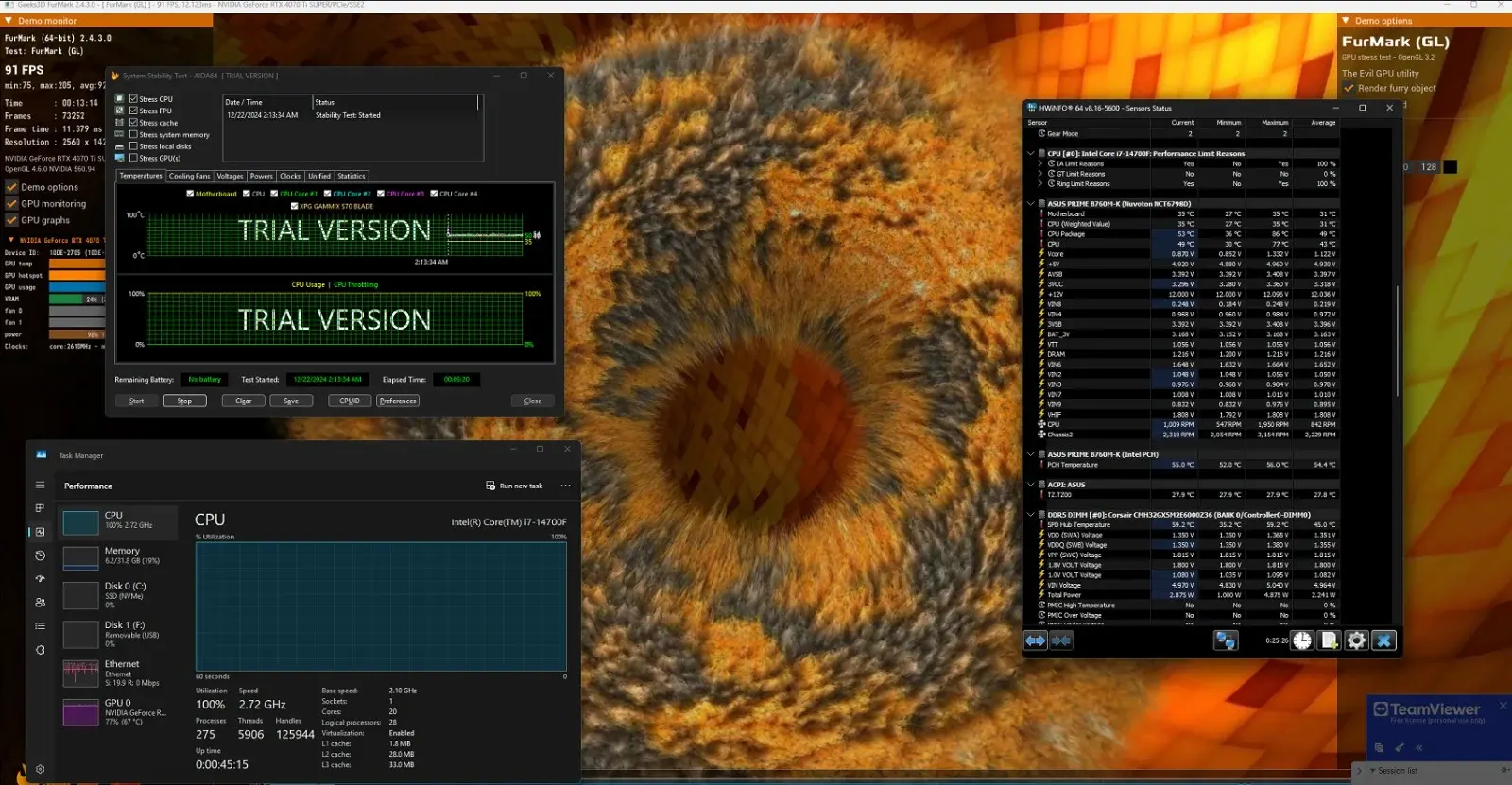
Task: Click Run new task in Task Manager
Action: [514, 486]
